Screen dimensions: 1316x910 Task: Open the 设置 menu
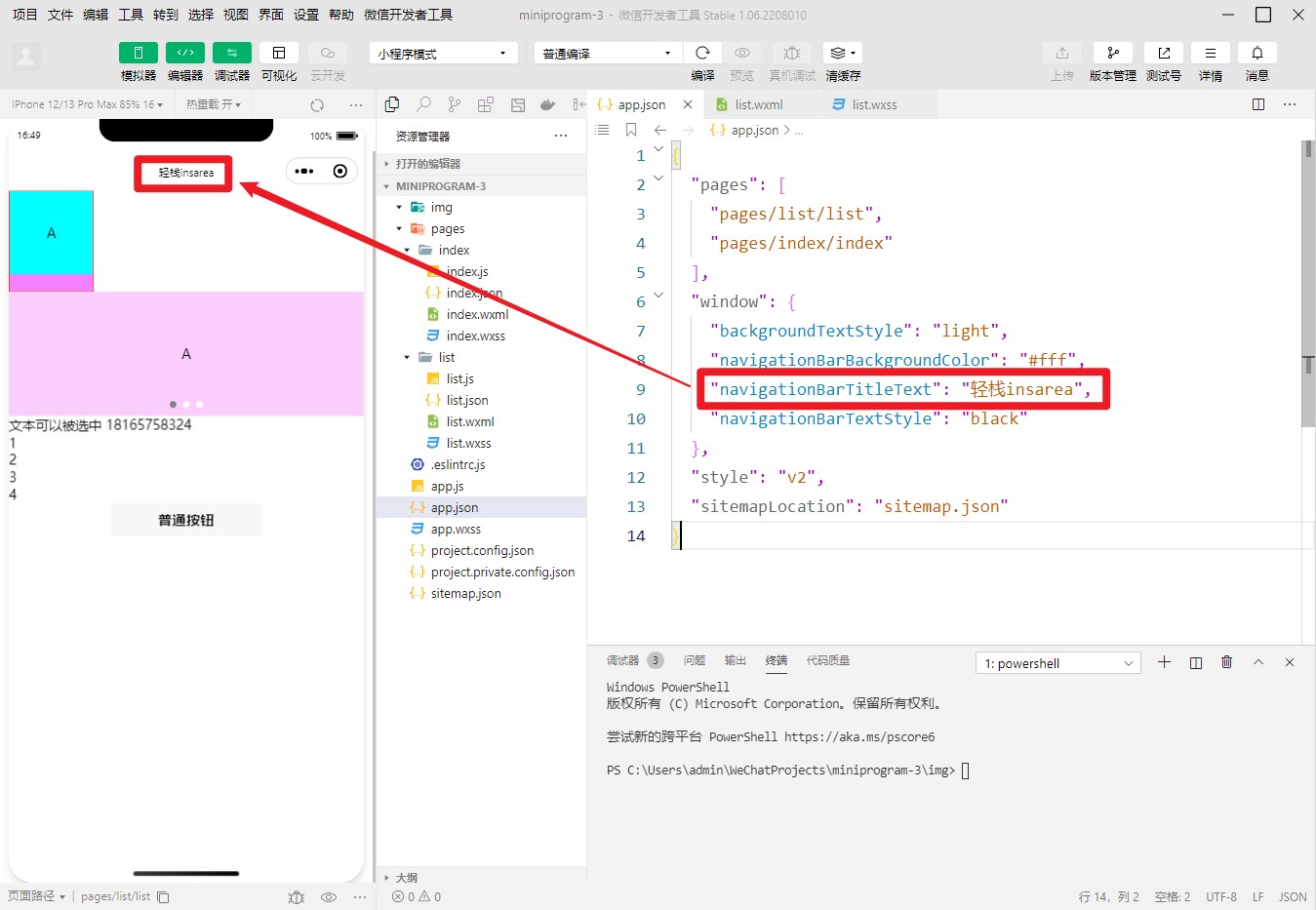tap(306, 15)
